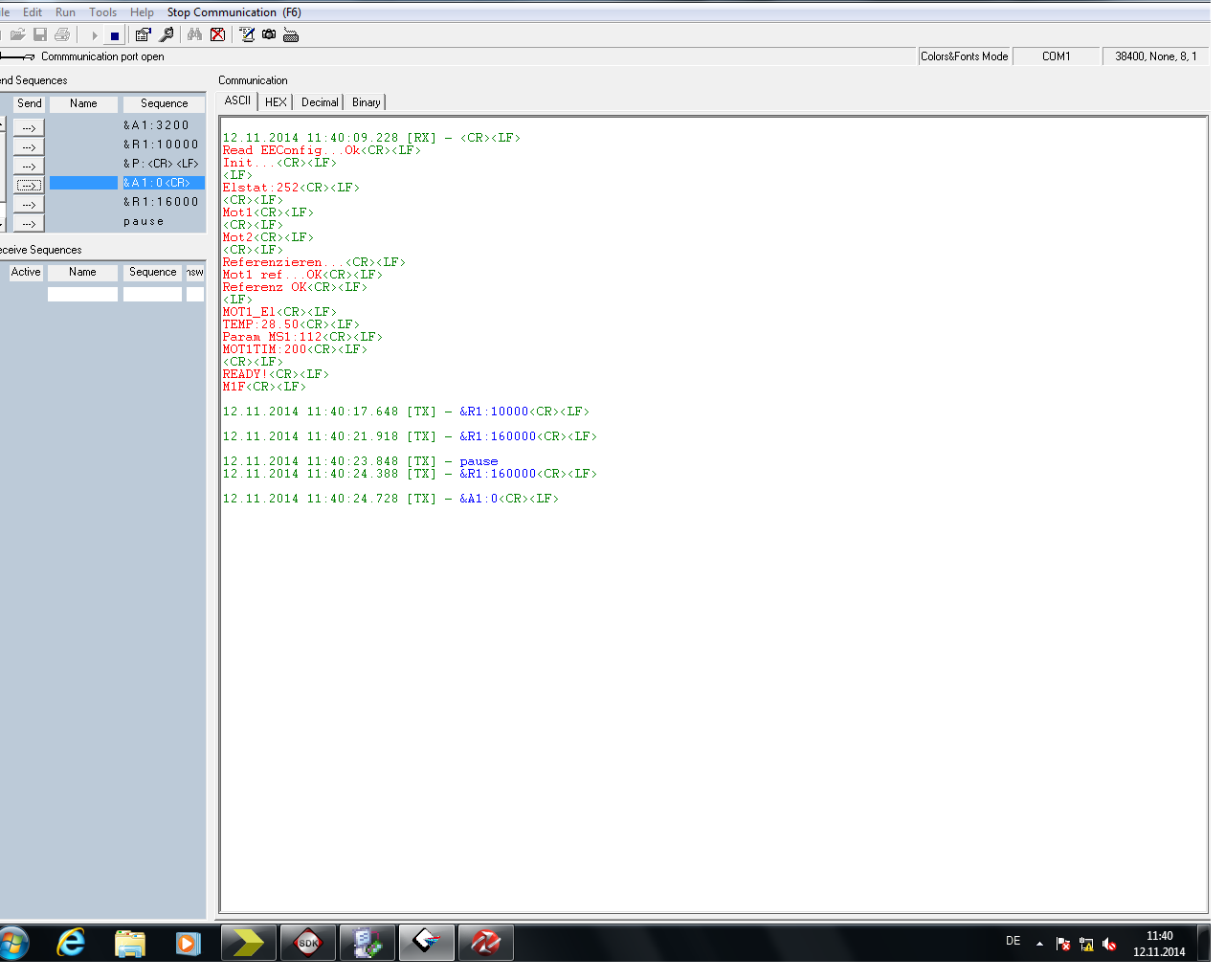Click the Sequence header in Receive Sequences
Viewport: 1225px width, 980px height.
[152, 272]
